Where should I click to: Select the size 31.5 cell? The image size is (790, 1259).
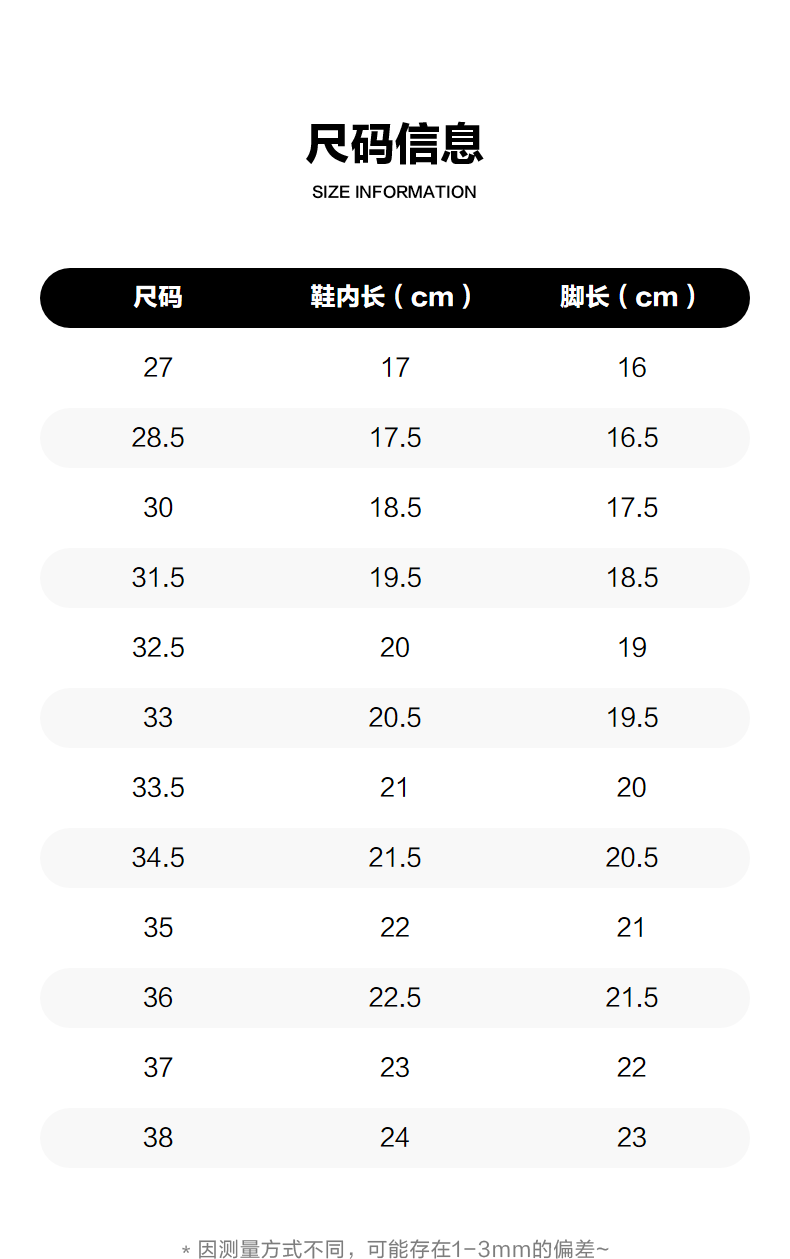click(x=158, y=578)
